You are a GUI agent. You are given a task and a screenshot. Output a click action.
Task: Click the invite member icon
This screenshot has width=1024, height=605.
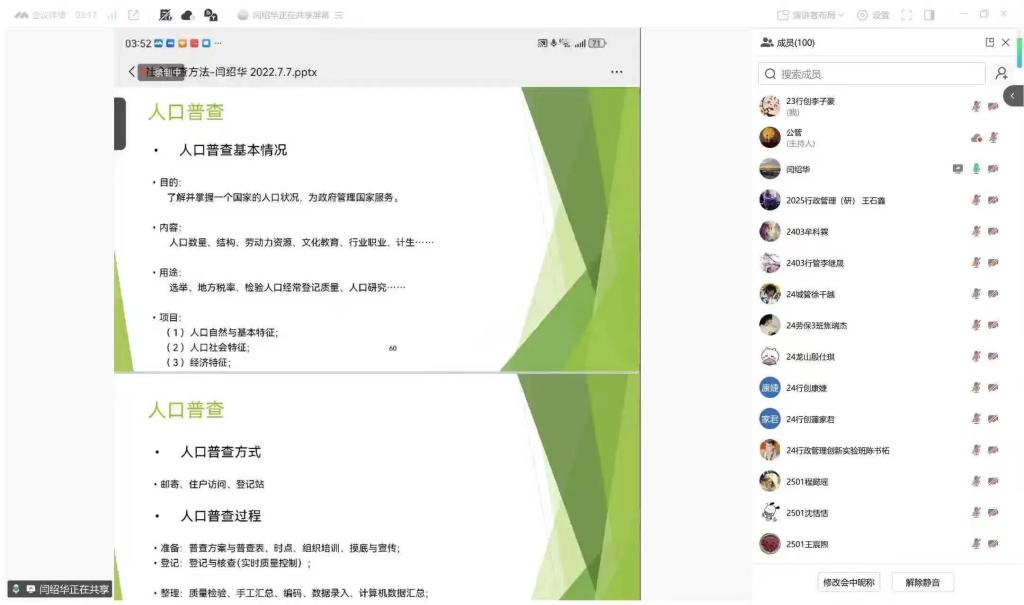(x=1001, y=74)
